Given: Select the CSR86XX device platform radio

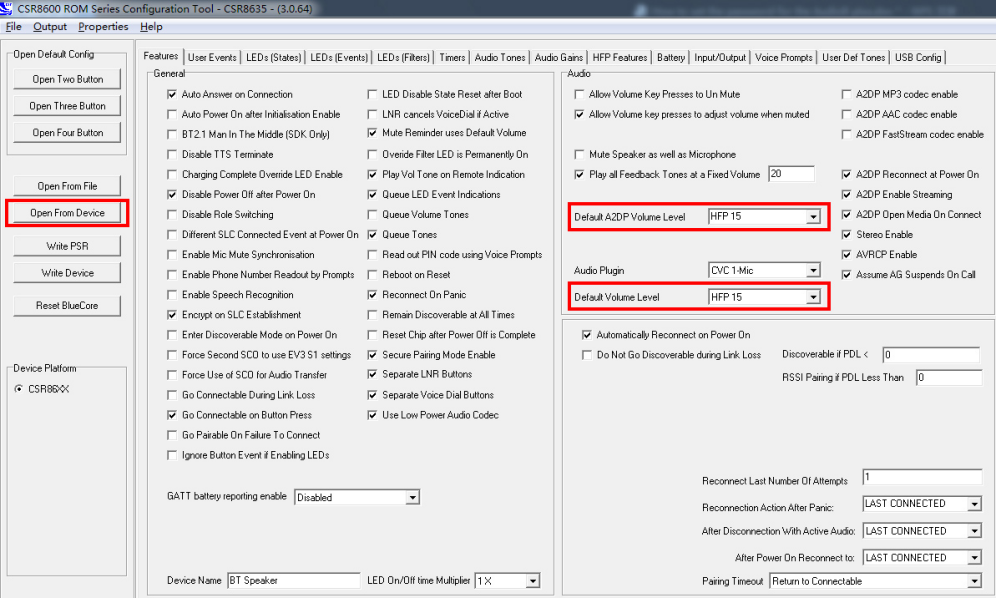Looking at the screenshot, I should [x=19, y=389].
